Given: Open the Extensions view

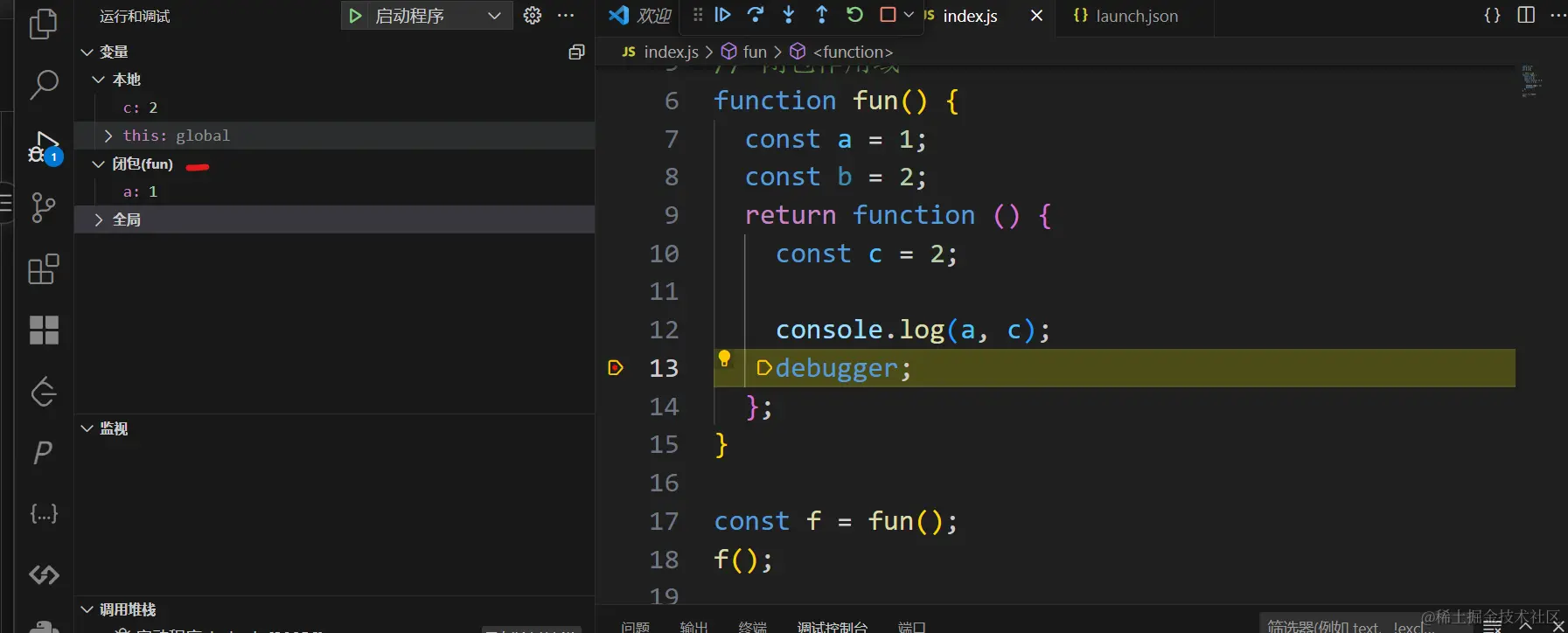Looking at the screenshot, I should (x=43, y=269).
